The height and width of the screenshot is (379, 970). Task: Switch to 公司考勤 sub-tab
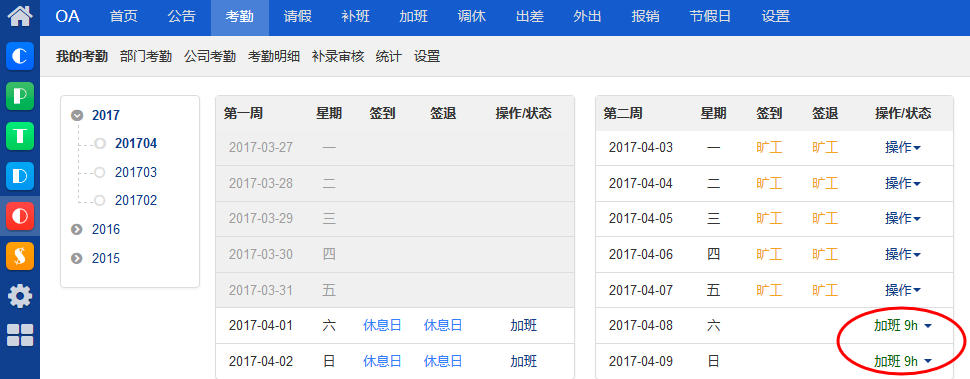[210, 57]
